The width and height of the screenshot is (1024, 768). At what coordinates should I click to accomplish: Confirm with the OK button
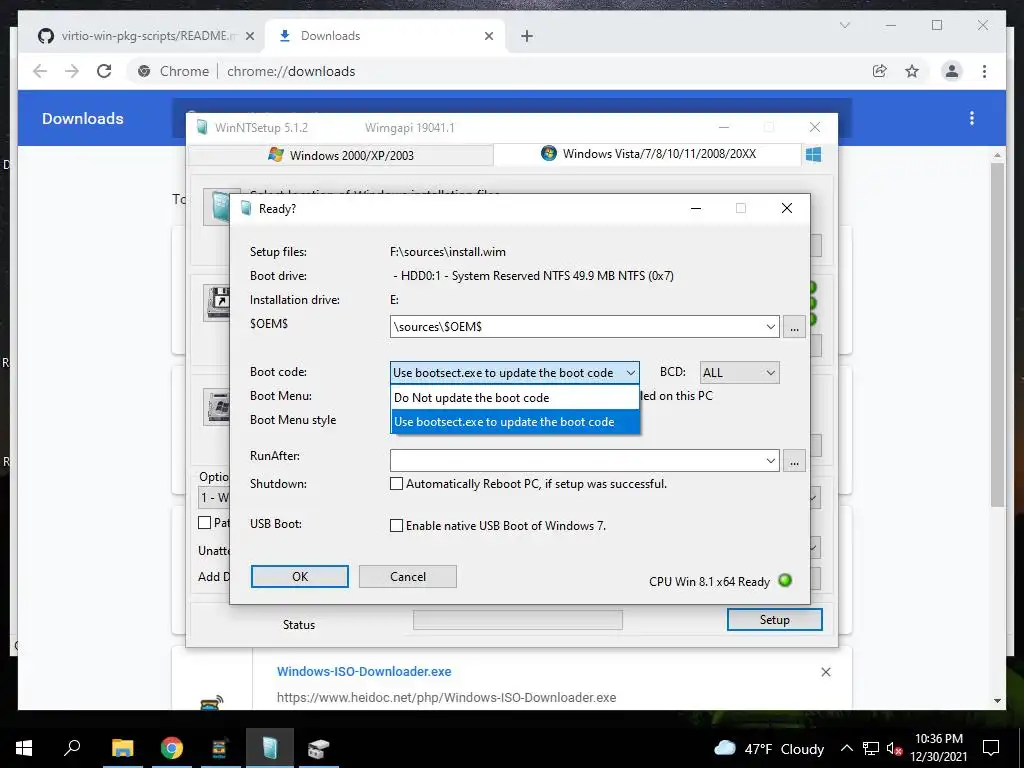300,577
